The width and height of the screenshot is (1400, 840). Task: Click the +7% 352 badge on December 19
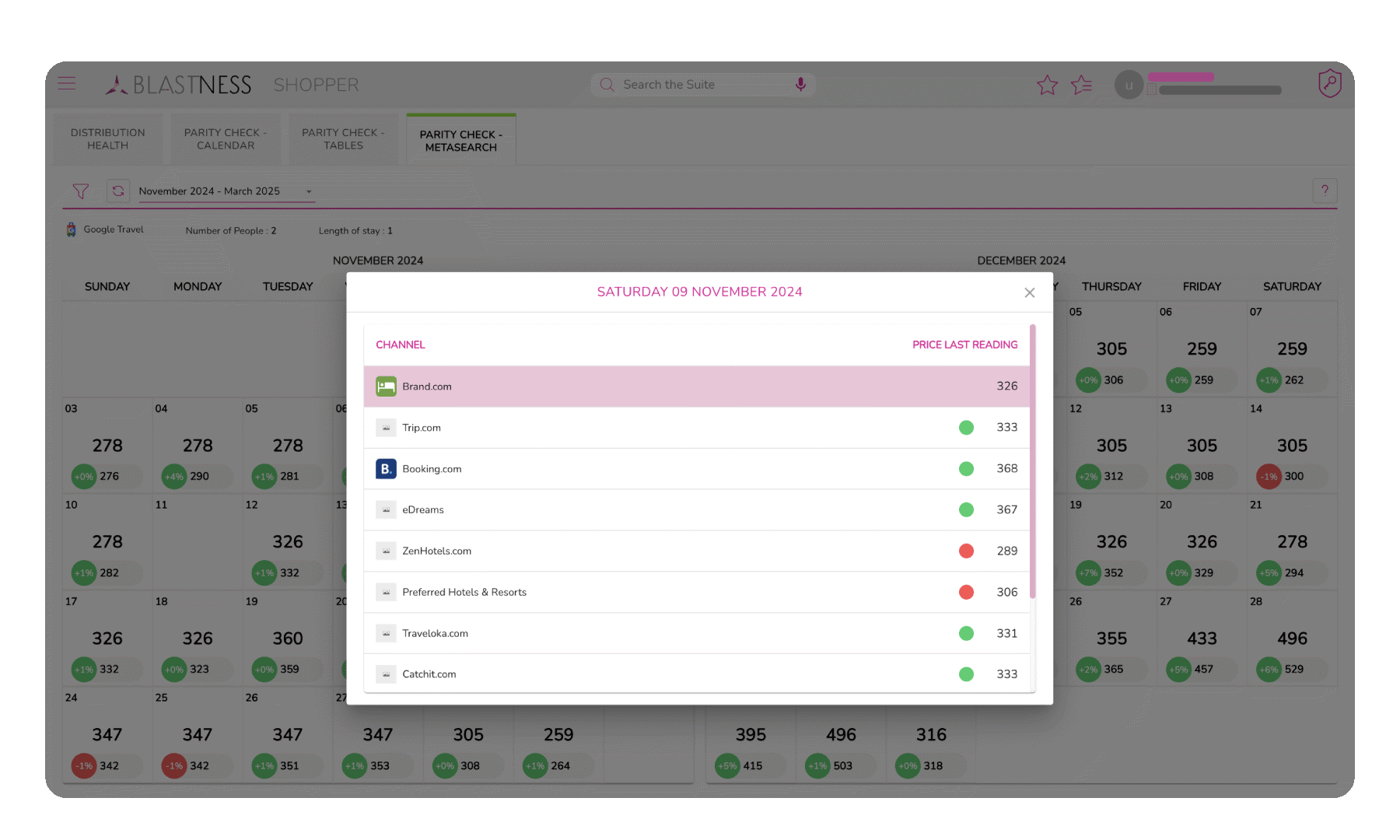[x=1111, y=573]
